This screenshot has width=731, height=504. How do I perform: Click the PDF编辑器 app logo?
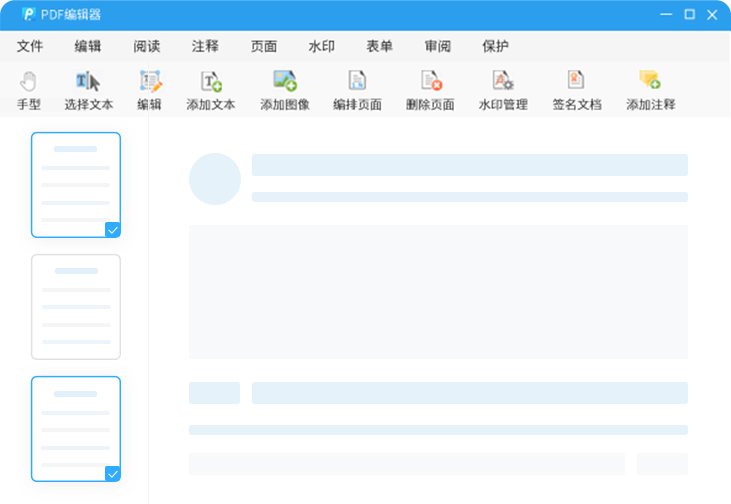pyautogui.click(x=29, y=14)
